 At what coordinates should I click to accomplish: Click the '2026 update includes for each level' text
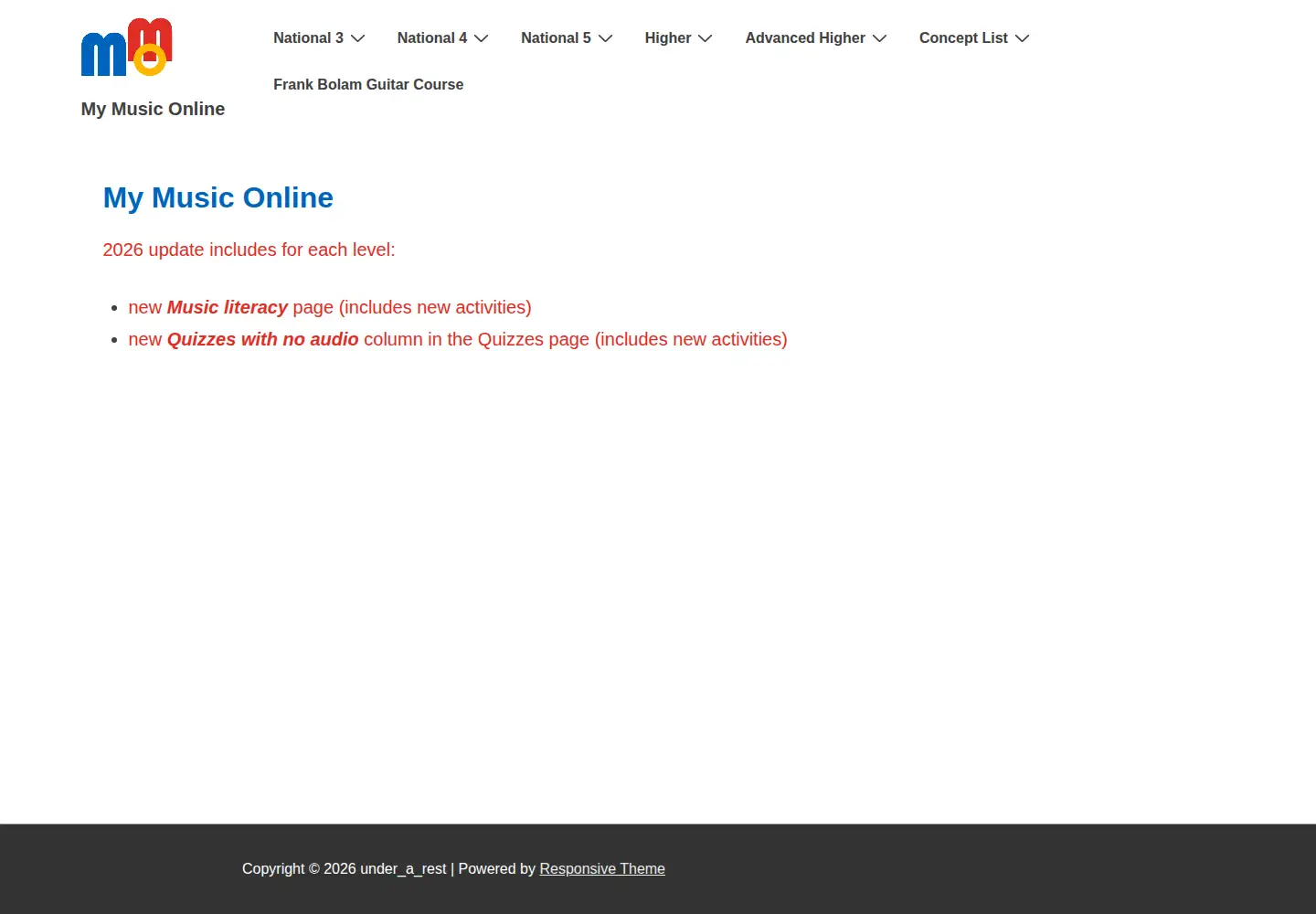[249, 250]
